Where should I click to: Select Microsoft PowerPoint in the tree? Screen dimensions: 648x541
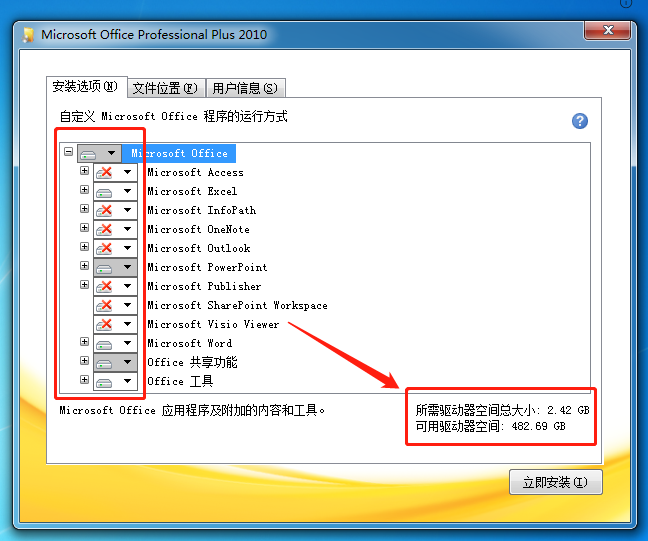(x=207, y=267)
